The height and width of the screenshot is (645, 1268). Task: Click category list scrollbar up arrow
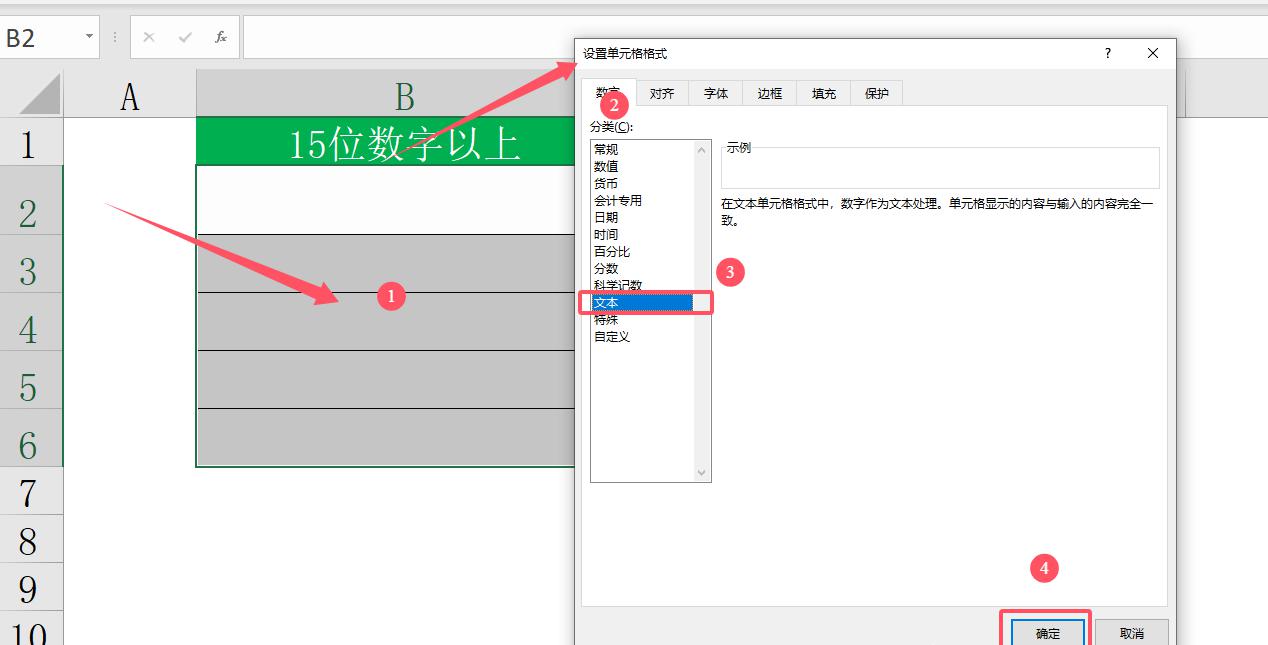pyautogui.click(x=701, y=150)
